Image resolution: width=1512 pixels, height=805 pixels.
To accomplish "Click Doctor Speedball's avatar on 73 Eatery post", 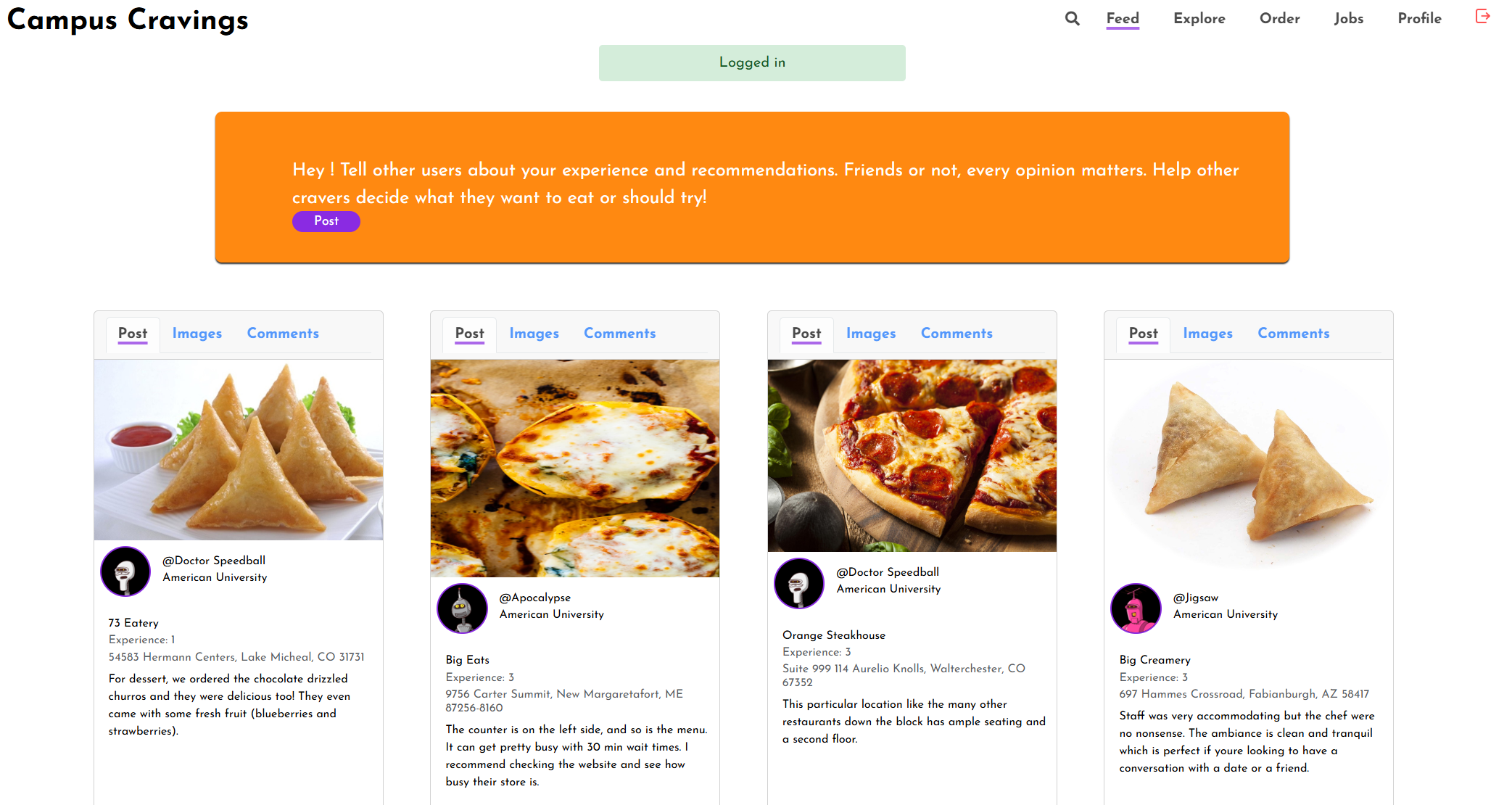I will click(x=125, y=571).
